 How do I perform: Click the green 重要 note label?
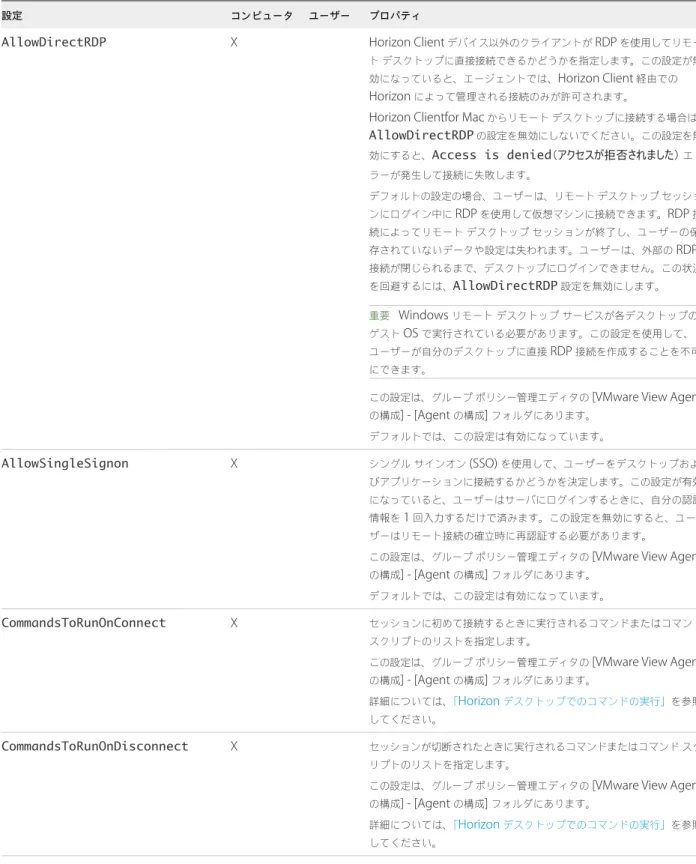coord(379,315)
